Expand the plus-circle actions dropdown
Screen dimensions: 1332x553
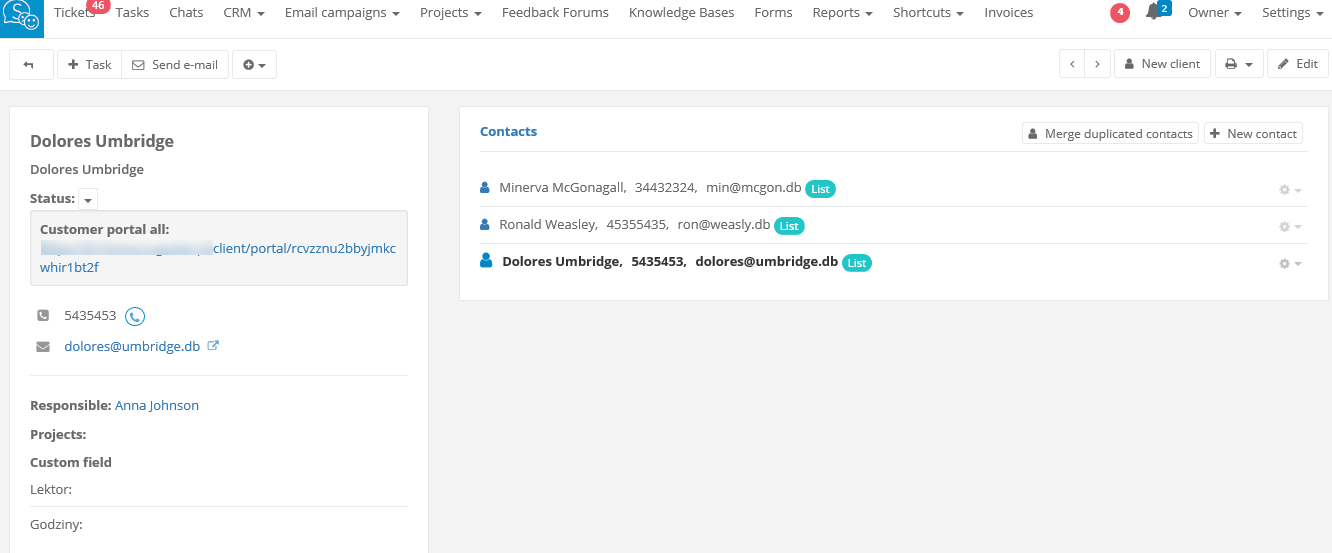coord(254,65)
